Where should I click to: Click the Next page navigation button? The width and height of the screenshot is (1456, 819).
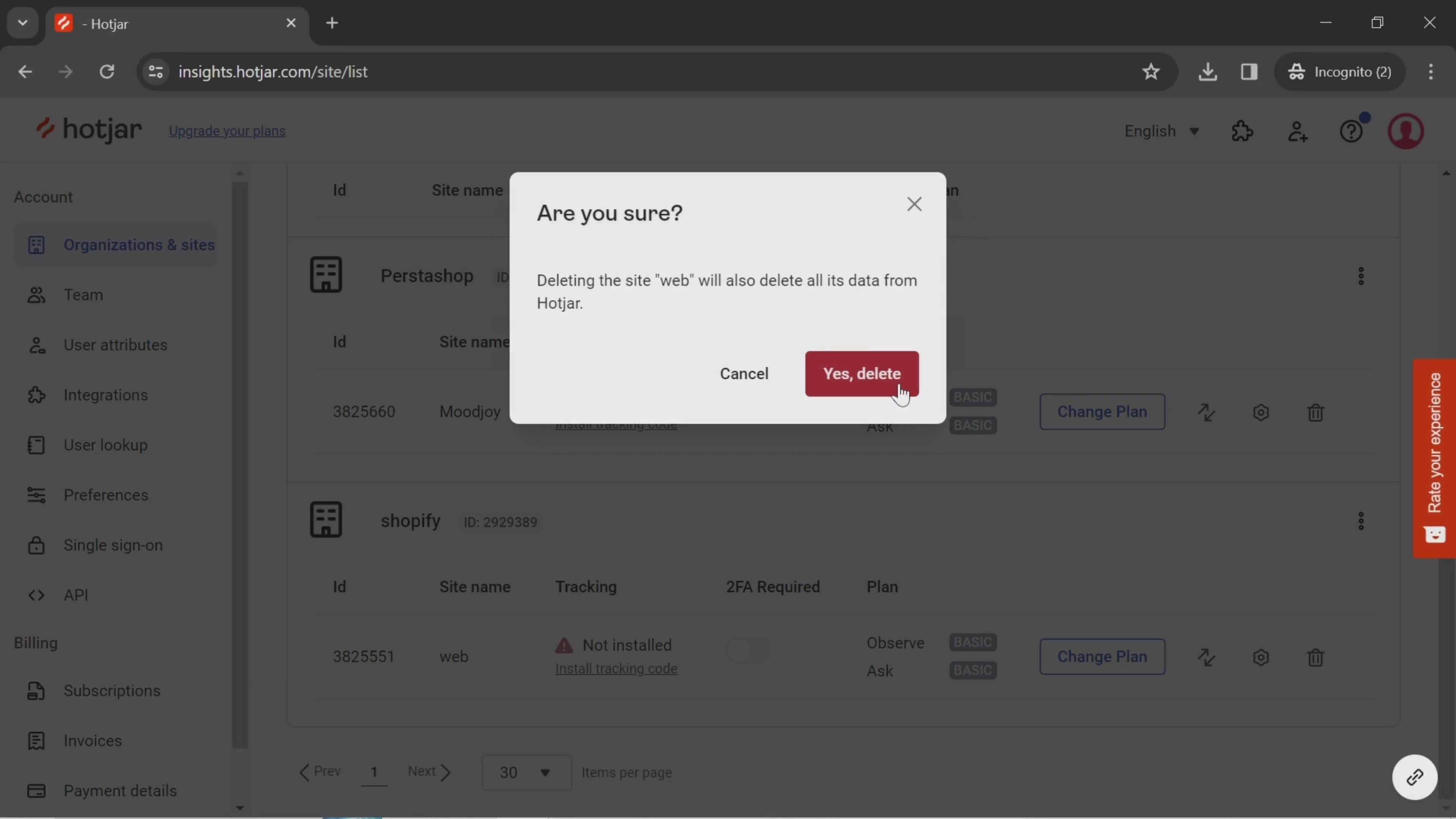coord(430,771)
